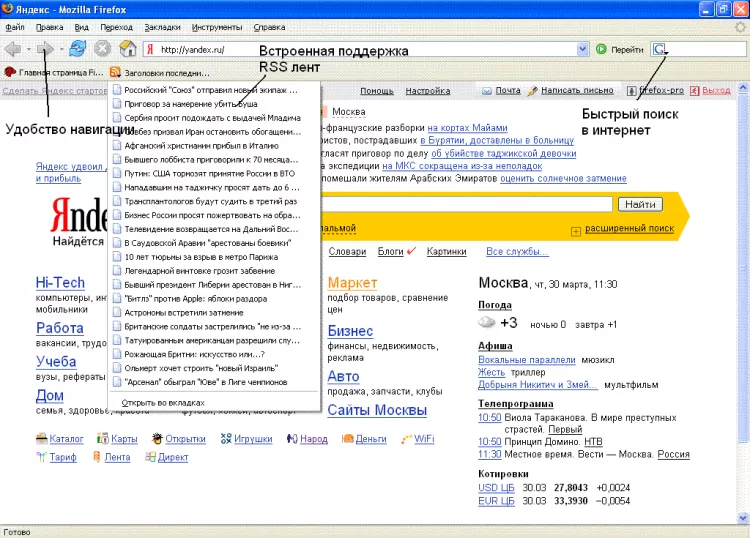Screen dimensions: 750x538
Task: Click the vertical scrollbar down arrow
Action: pos(742,518)
